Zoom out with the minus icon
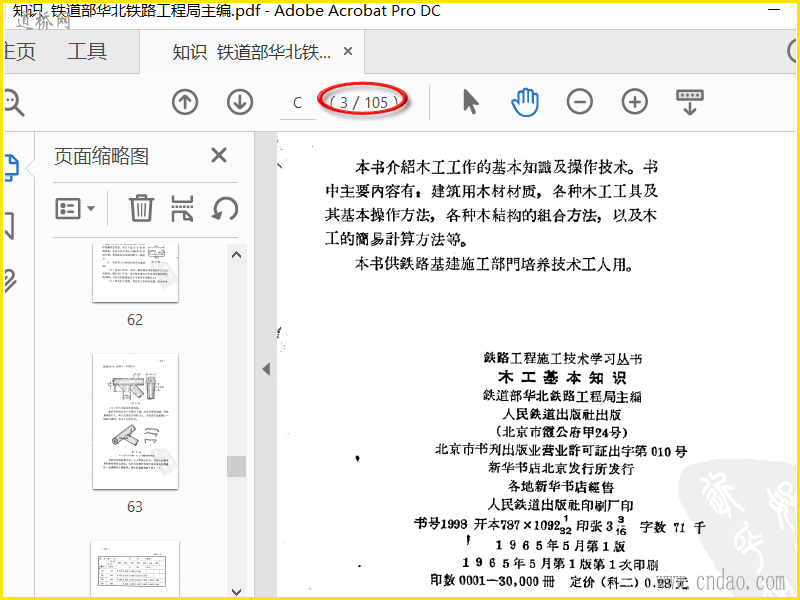Screen dimensions: 800x600 (580, 102)
